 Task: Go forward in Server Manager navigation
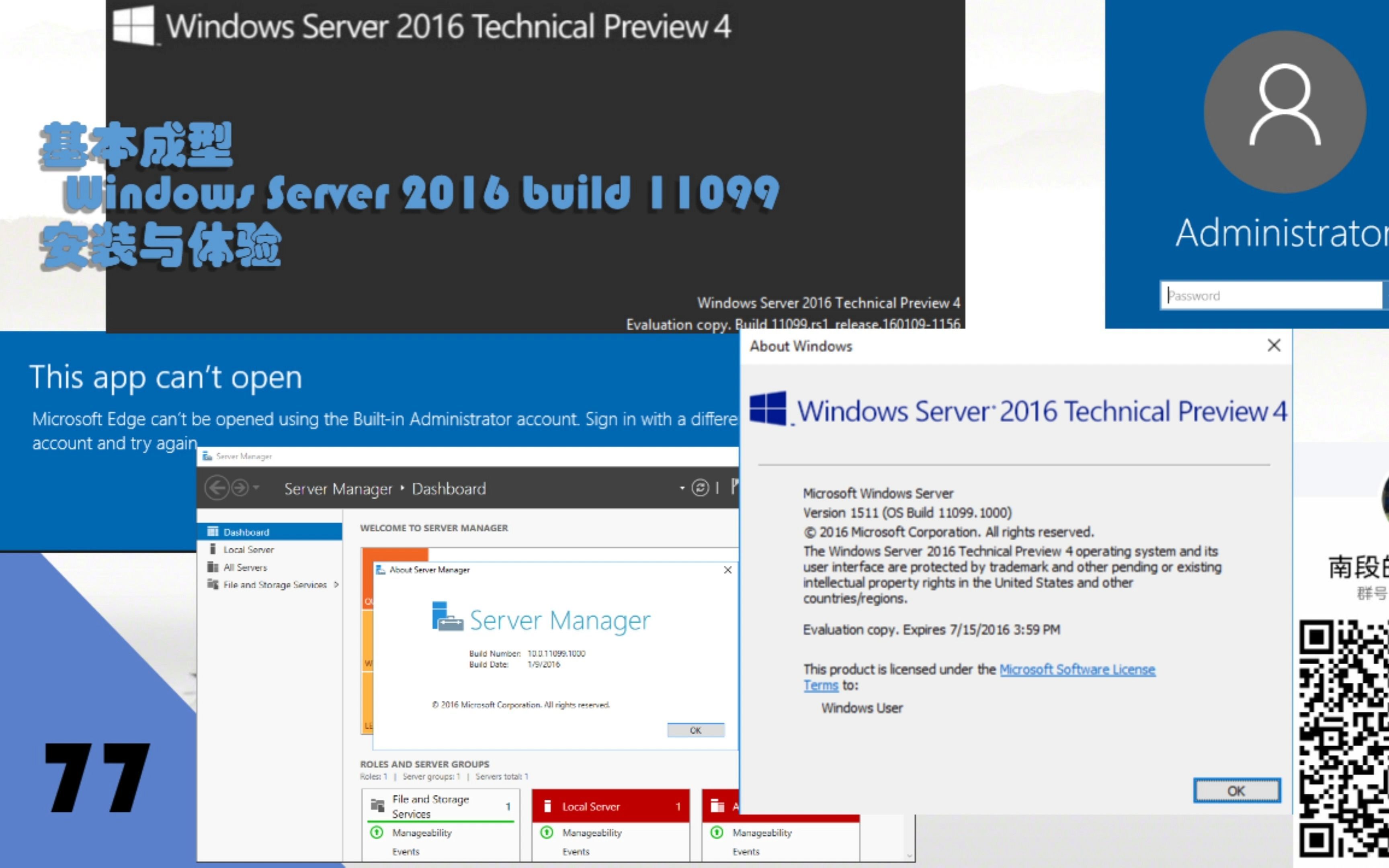[240, 488]
